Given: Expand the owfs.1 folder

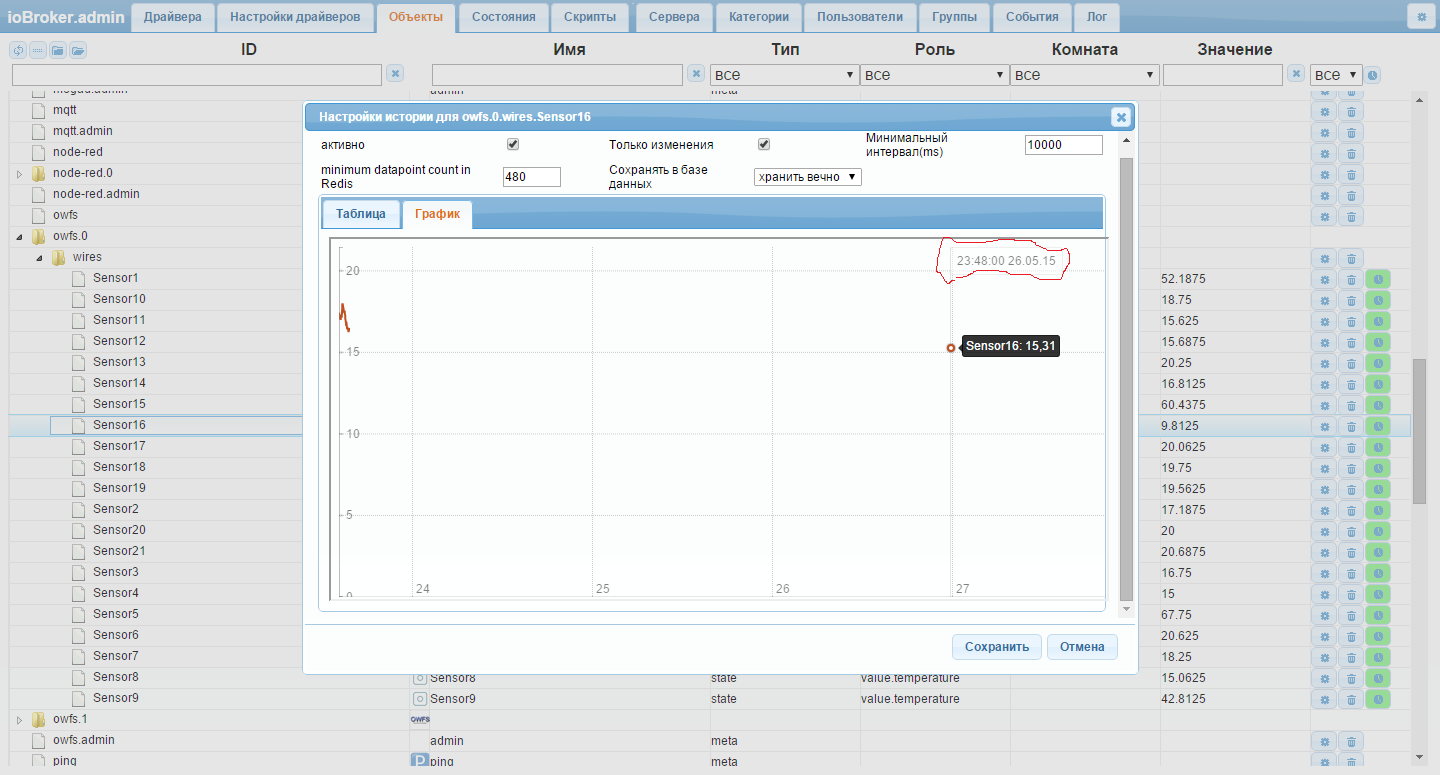Looking at the screenshot, I should pos(19,720).
